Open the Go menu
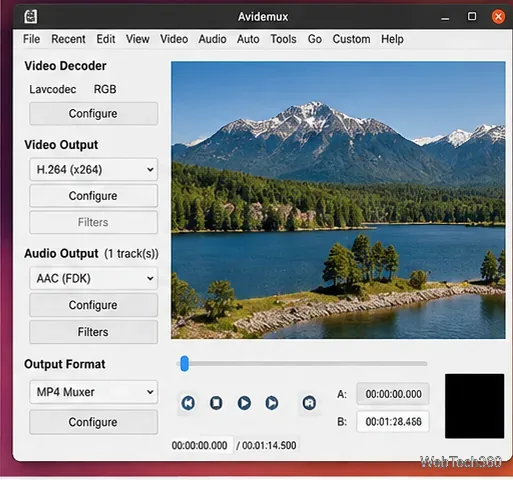This screenshot has width=513, height=480. 315,39
